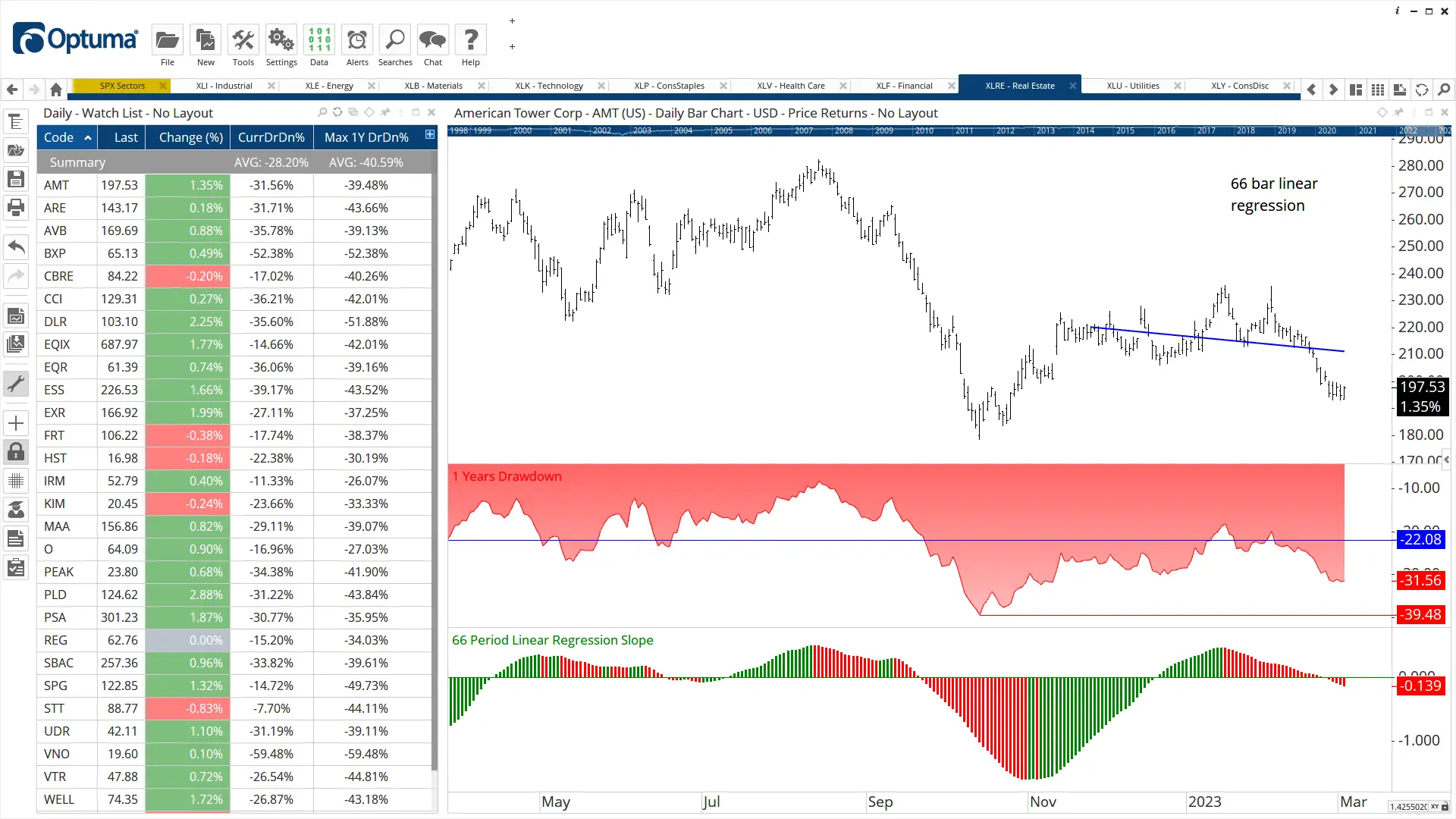
Task: Select the DLR row in watch list
Action: coord(234,322)
